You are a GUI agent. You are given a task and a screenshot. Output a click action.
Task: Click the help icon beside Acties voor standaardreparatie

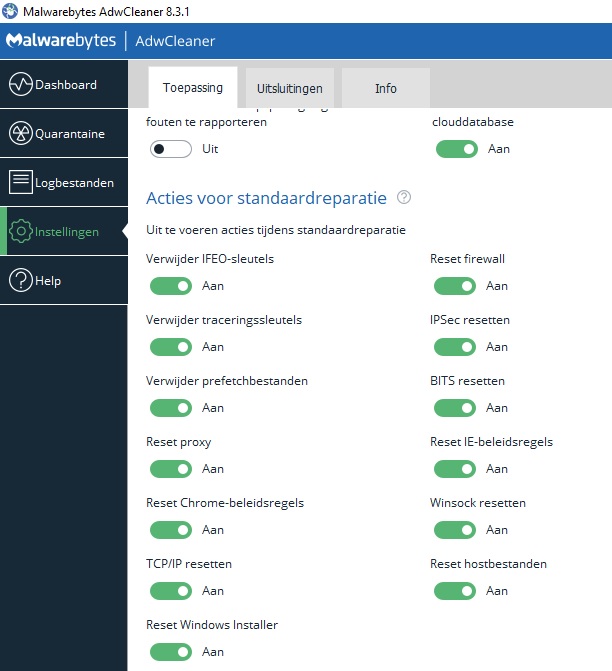pyautogui.click(x=404, y=197)
